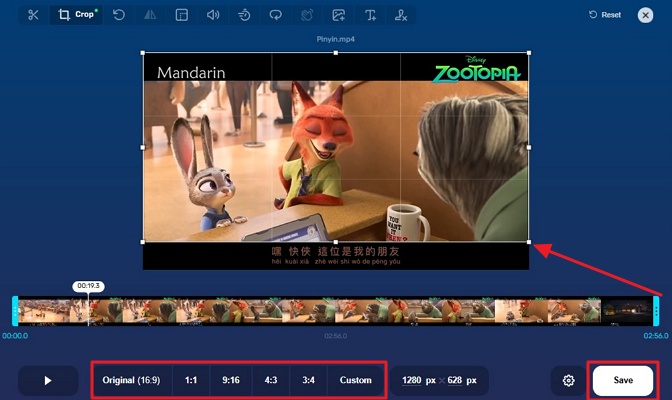
Task: Select the 4:3 aspect ratio
Action: click(x=270, y=380)
